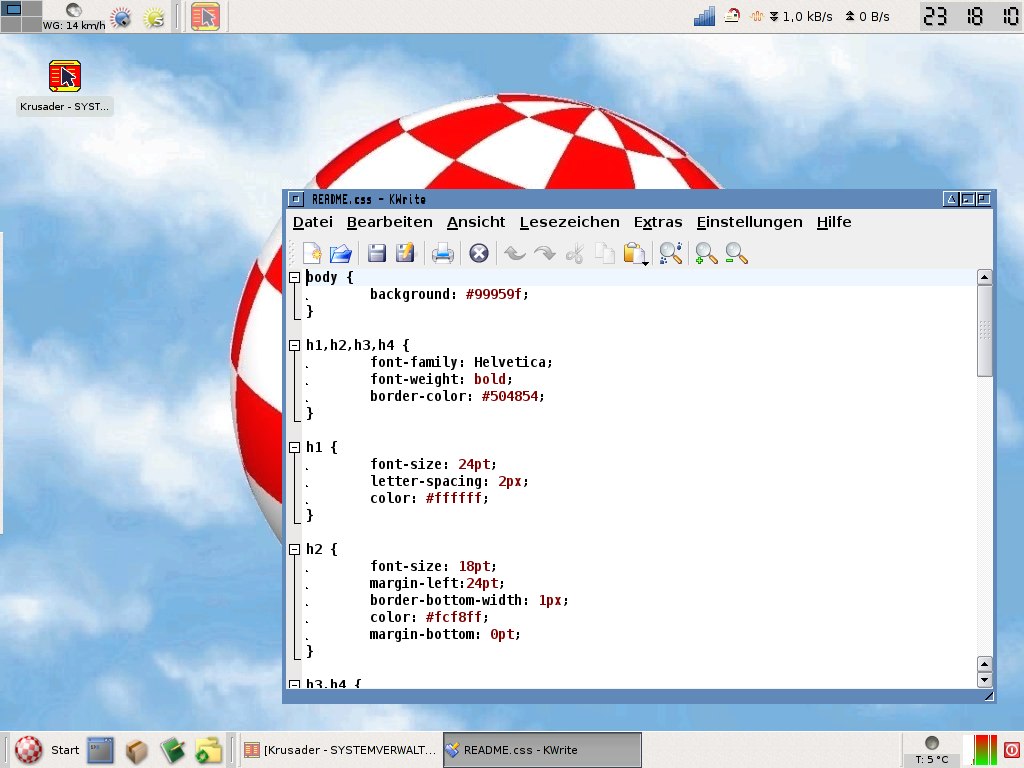
Task: Open KWrite window menu icon in title bar
Action: (x=296, y=199)
